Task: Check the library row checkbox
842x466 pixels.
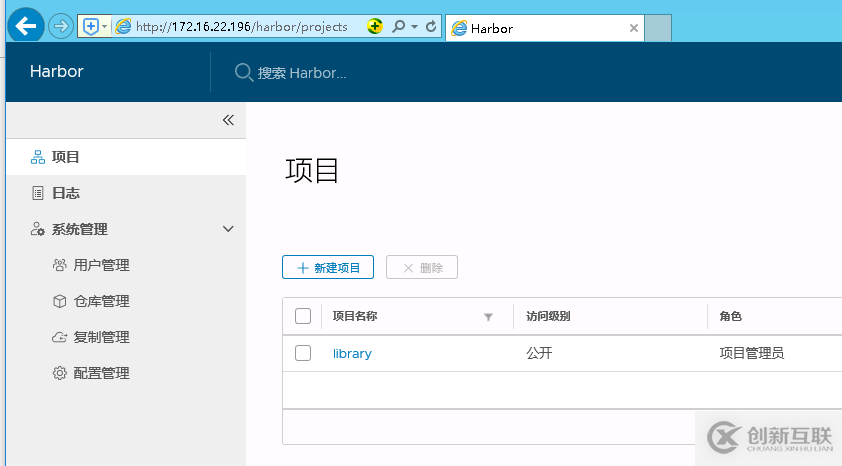Action: coord(303,353)
